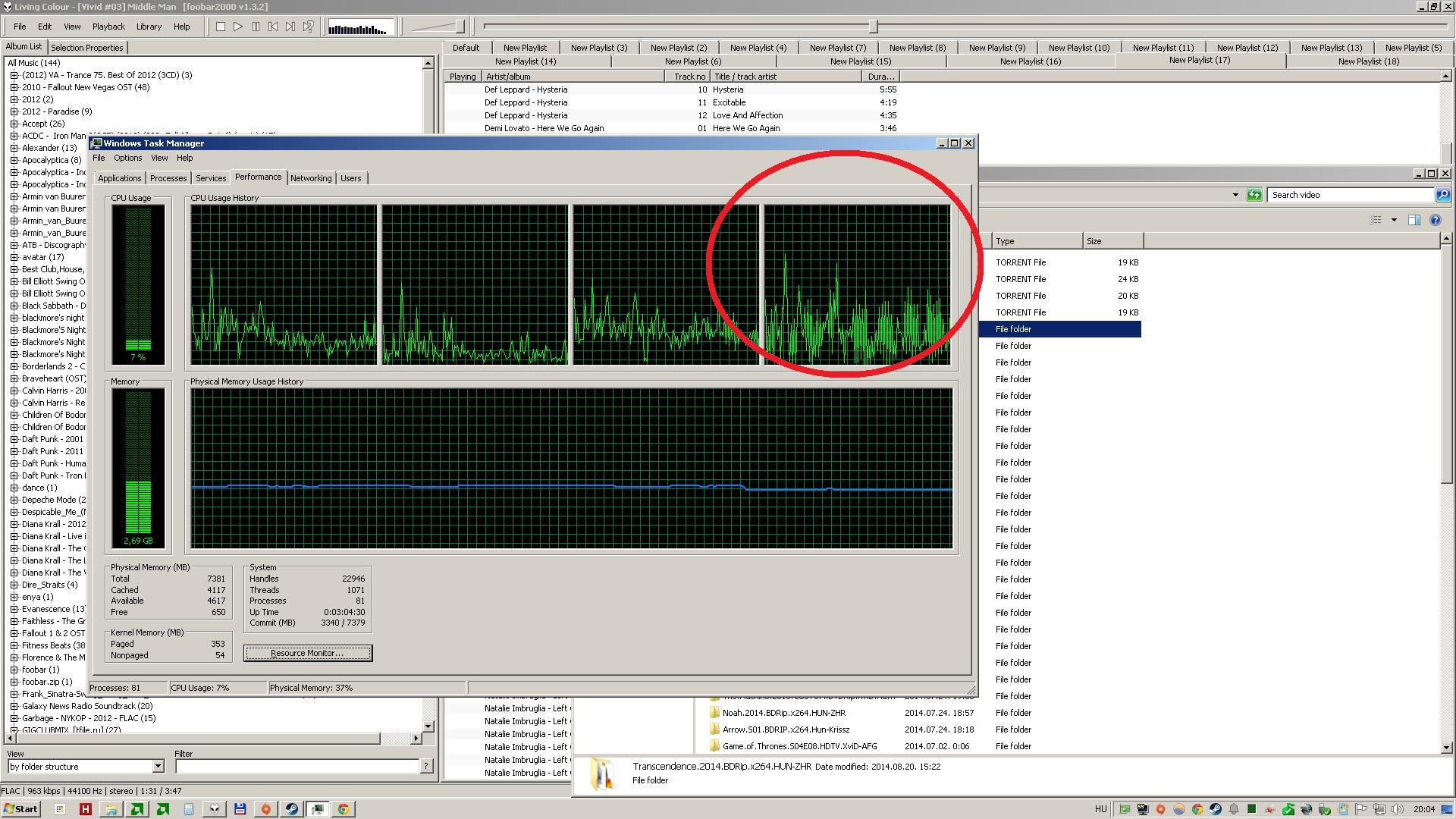
Task: Click the HU language indicator in taskbar
Action: 1100,809
